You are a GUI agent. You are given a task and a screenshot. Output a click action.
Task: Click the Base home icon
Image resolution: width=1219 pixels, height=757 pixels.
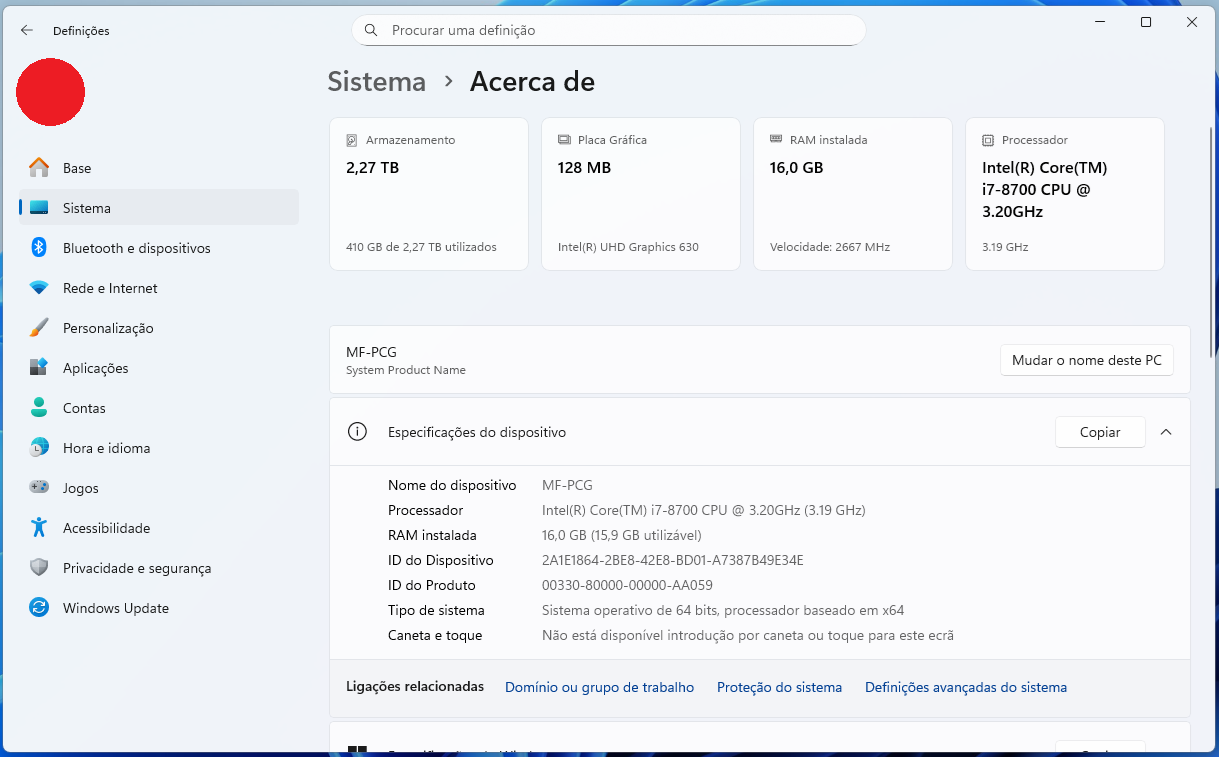click(x=39, y=168)
